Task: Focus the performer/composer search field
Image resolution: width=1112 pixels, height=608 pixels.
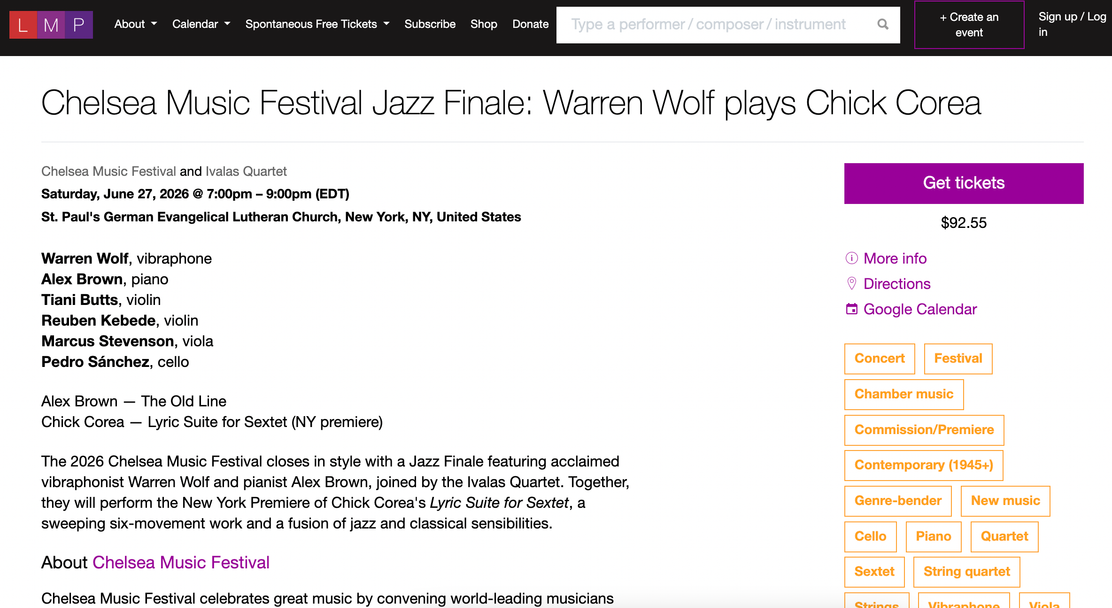Action: (x=716, y=25)
